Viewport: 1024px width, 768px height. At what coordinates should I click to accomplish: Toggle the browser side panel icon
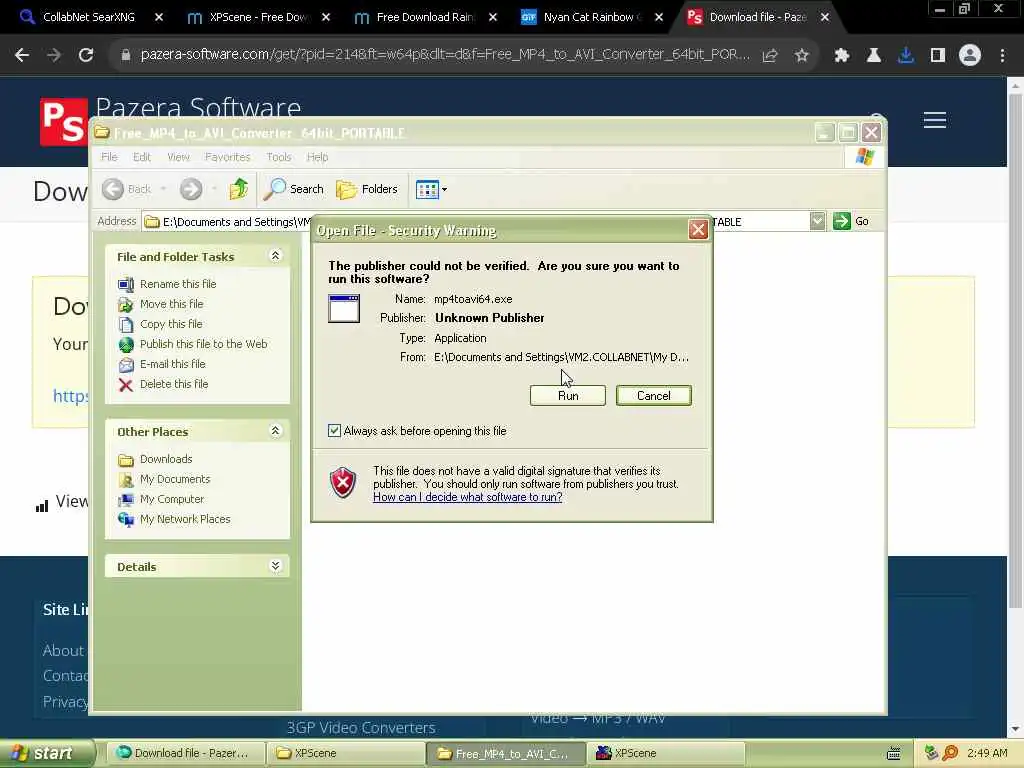click(x=938, y=56)
